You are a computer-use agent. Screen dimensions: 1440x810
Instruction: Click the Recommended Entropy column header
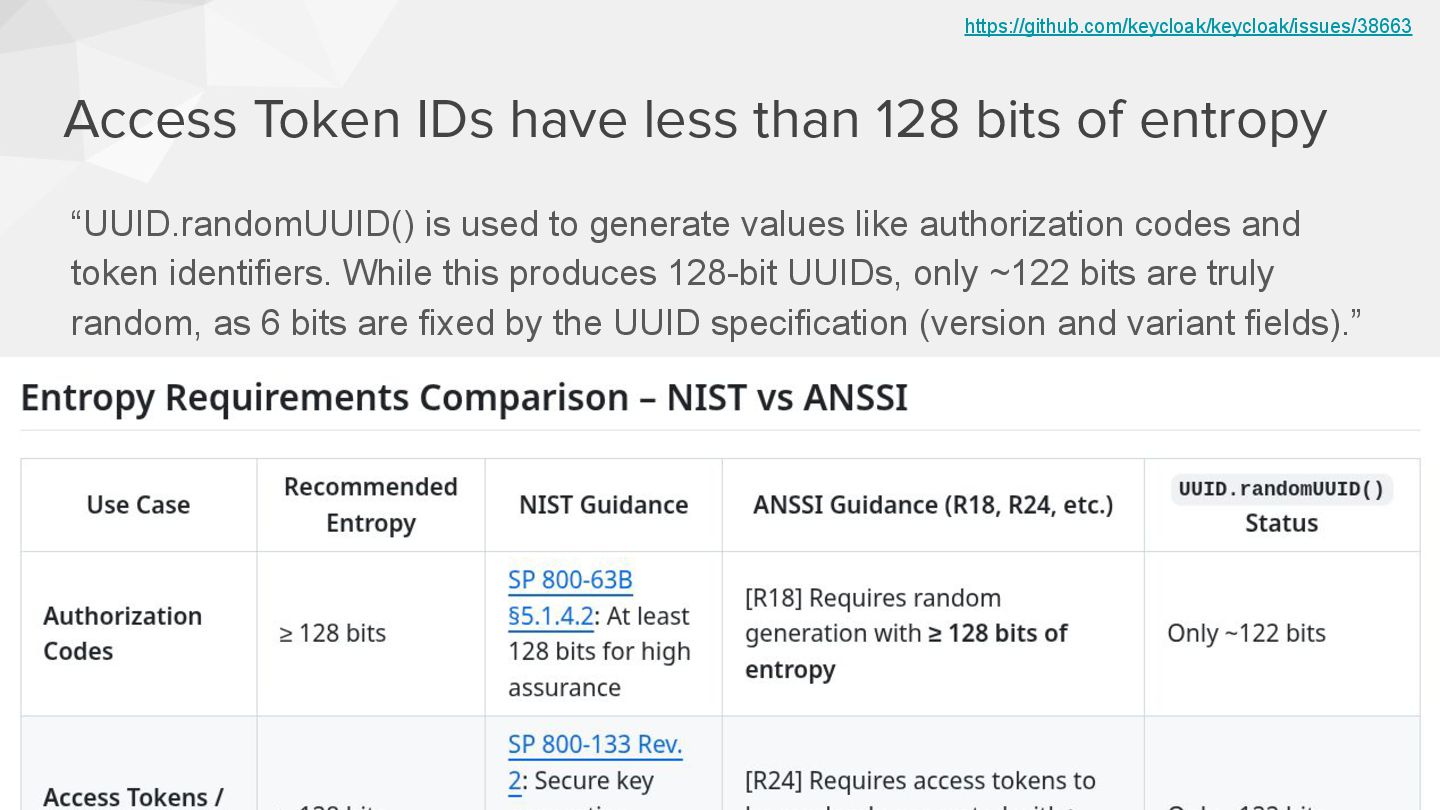pos(371,505)
